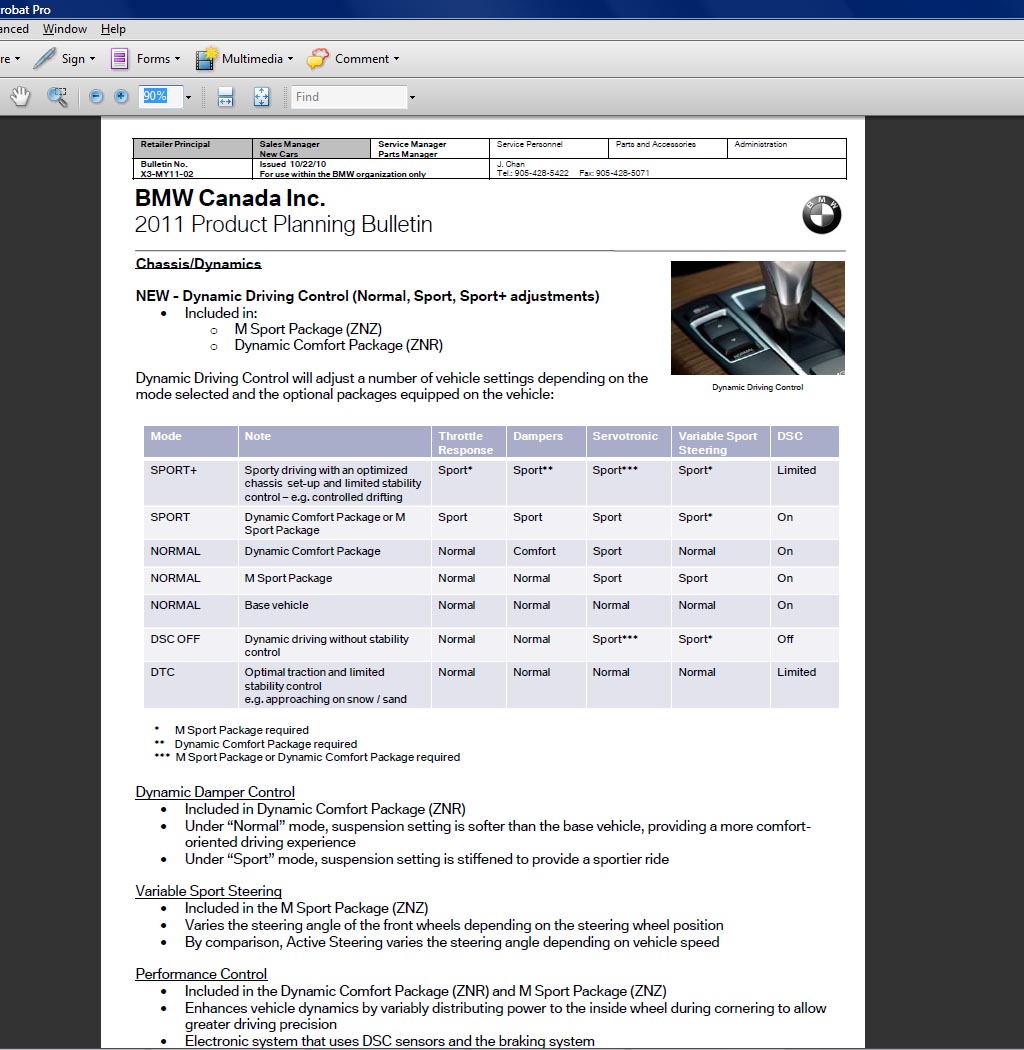Image resolution: width=1024 pixels, height=1050 pixels.
Task: Click the DSC column header
Action: coord(804,442)
